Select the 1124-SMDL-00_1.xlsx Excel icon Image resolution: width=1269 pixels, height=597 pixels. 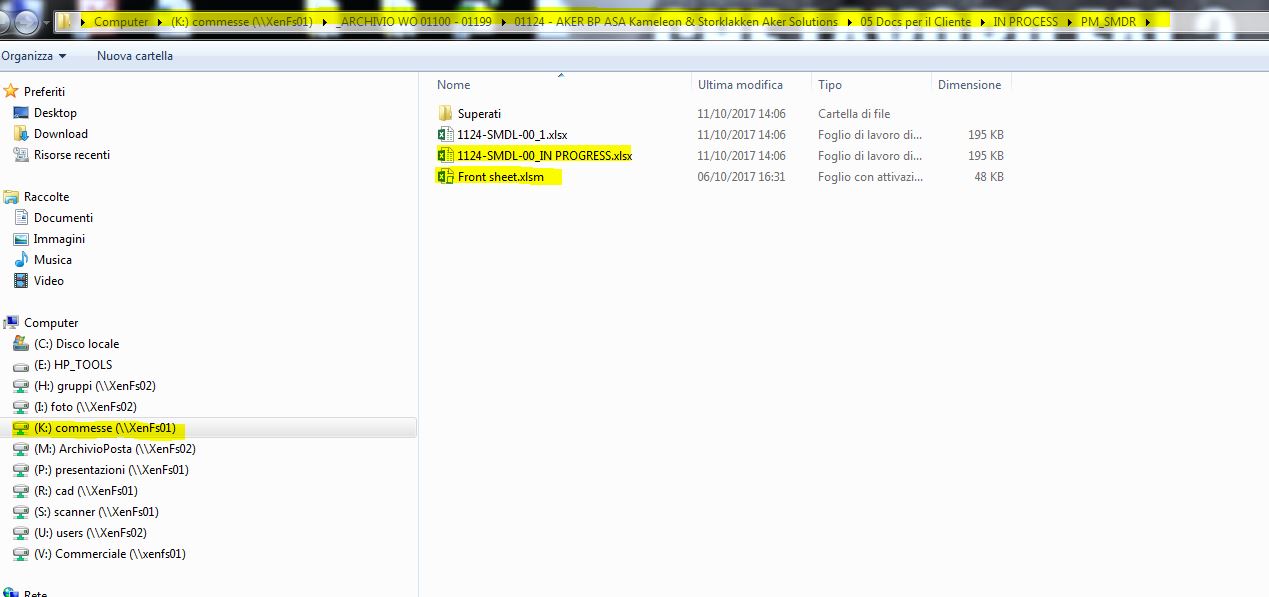[445, 134]
